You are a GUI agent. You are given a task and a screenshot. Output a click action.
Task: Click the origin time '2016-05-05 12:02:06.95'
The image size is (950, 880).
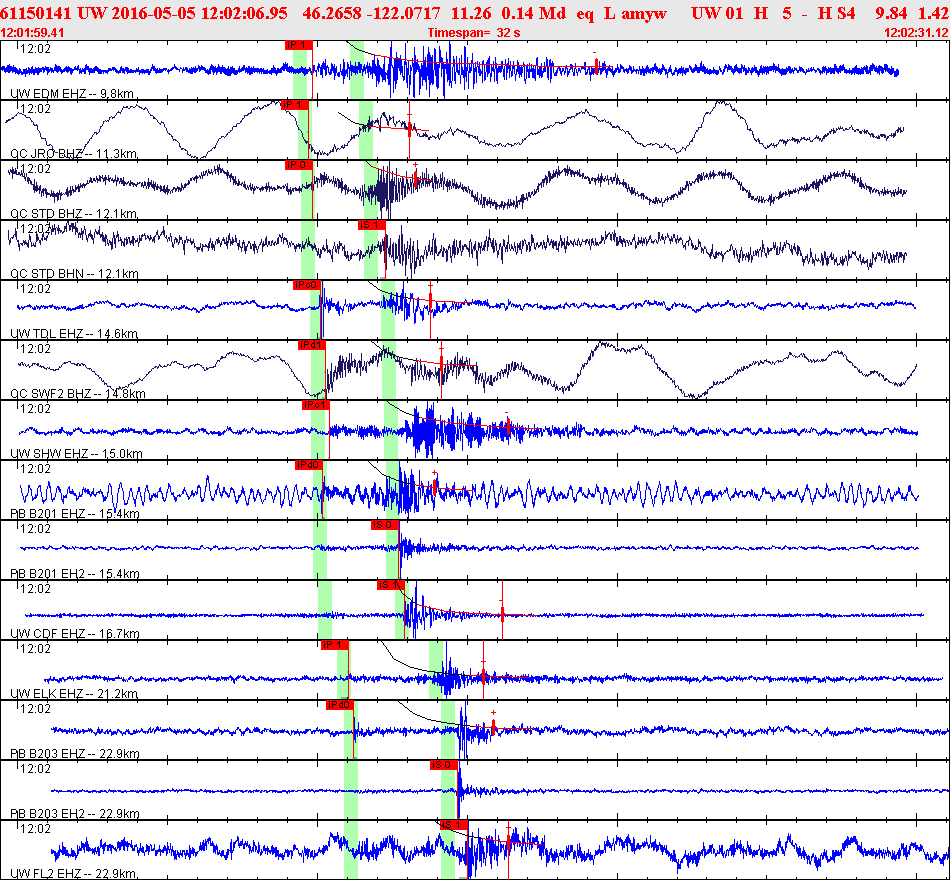[199, 13]
